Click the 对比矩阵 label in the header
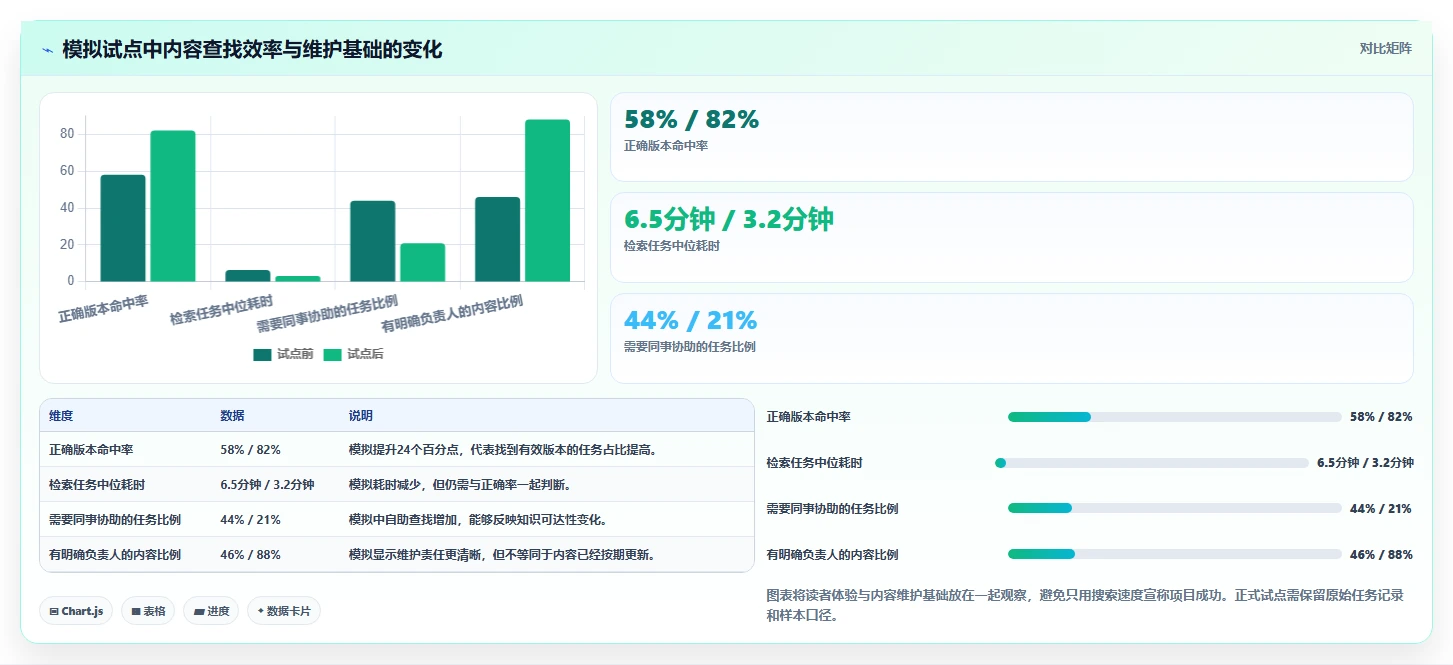 point(1385,48)
